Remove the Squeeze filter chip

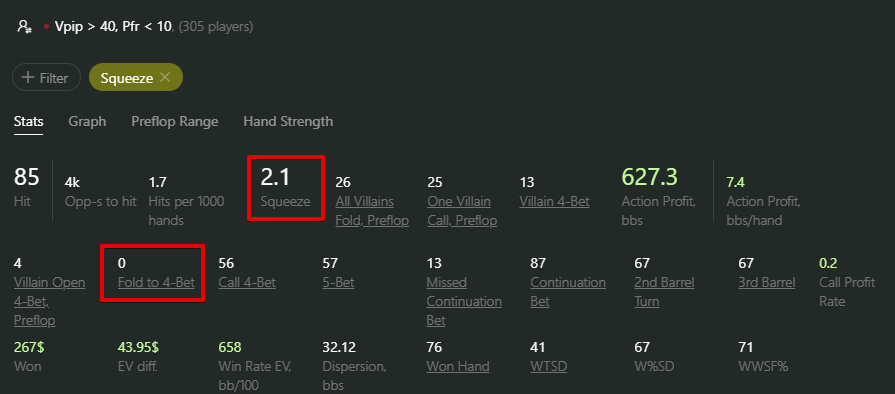coord(165,77)
